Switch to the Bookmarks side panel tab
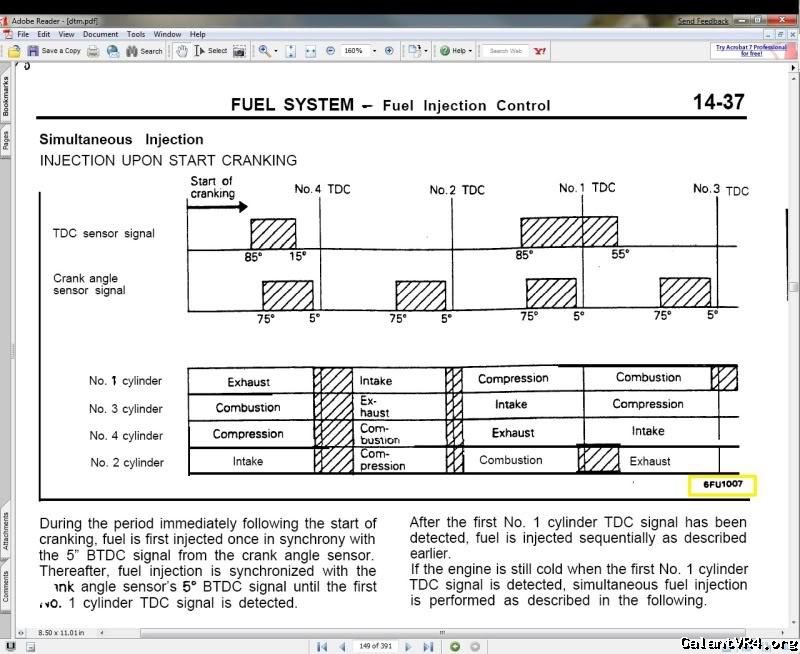 point(6,97)
